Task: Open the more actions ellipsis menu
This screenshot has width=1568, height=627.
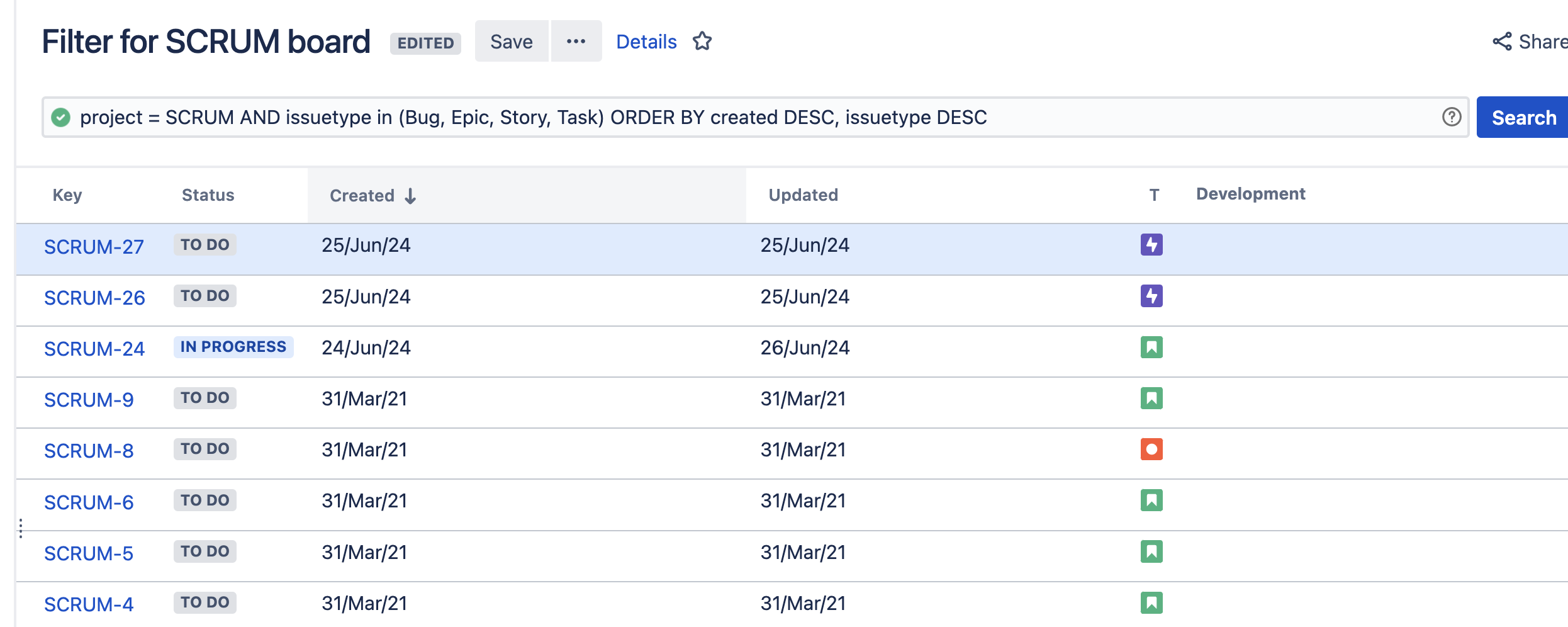Action: coord(576,42)
